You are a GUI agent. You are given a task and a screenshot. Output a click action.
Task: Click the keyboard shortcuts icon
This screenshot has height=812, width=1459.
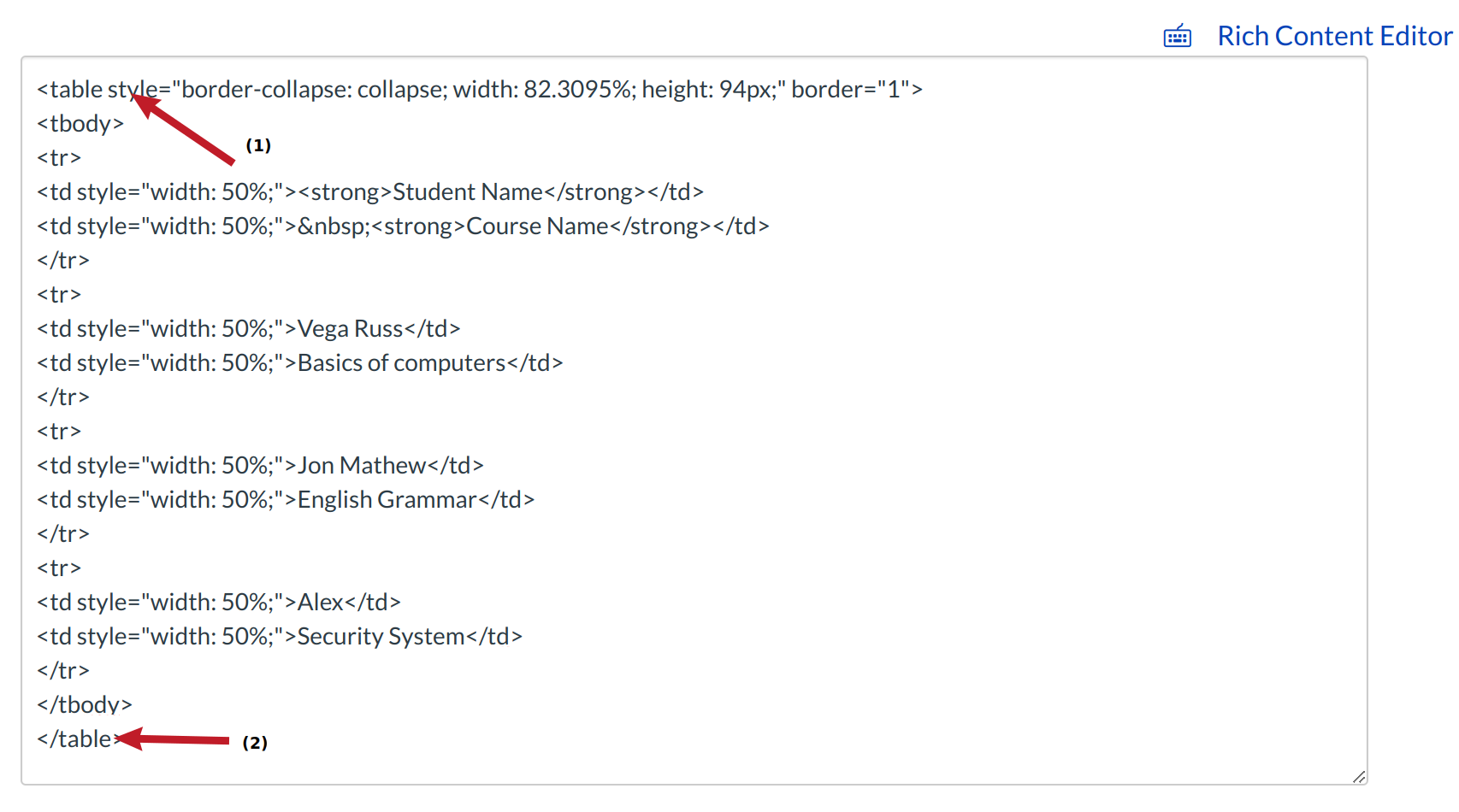coord(1177,36)
